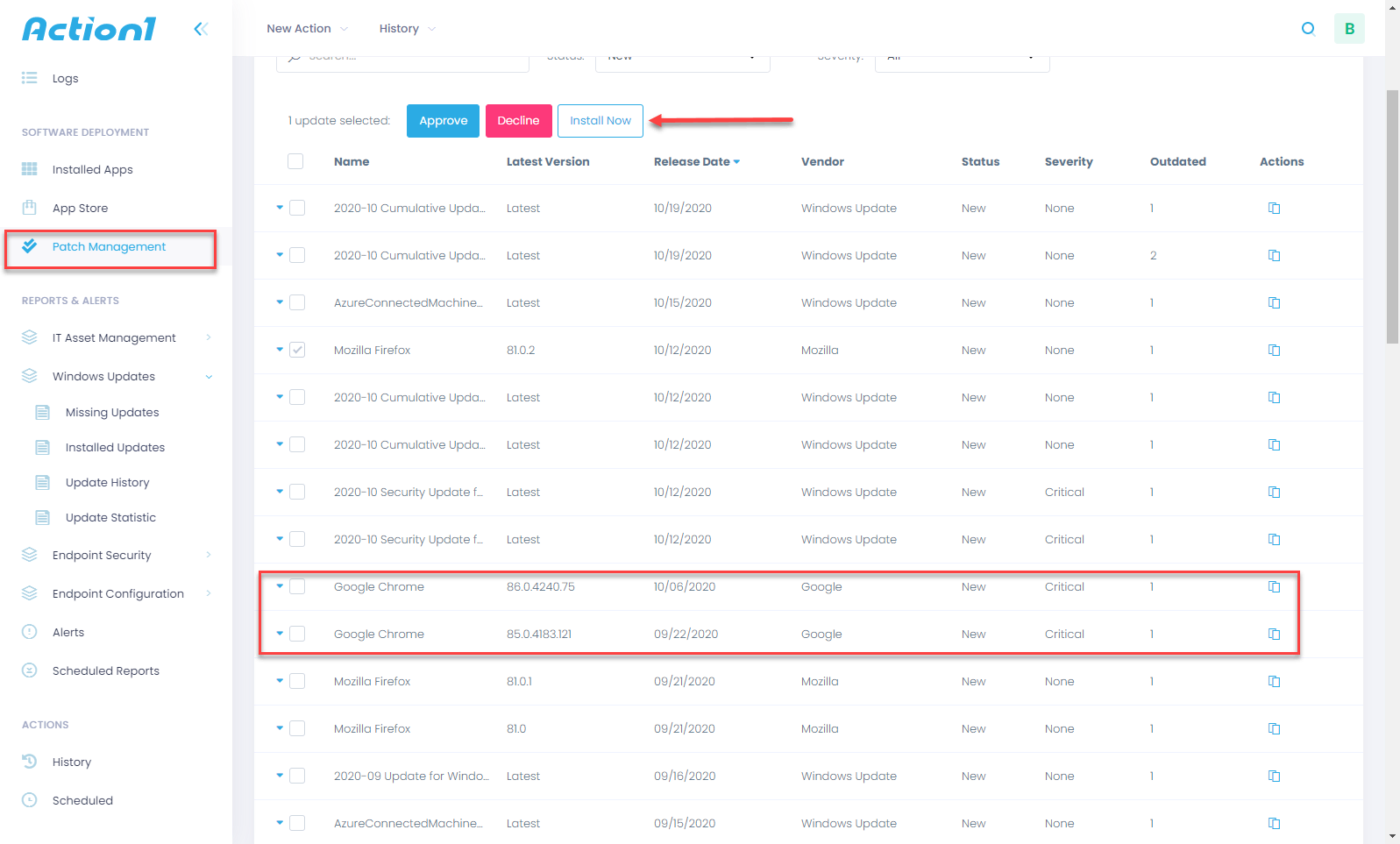Click the History clock-arrow icon in Actions

pos(30,762)
